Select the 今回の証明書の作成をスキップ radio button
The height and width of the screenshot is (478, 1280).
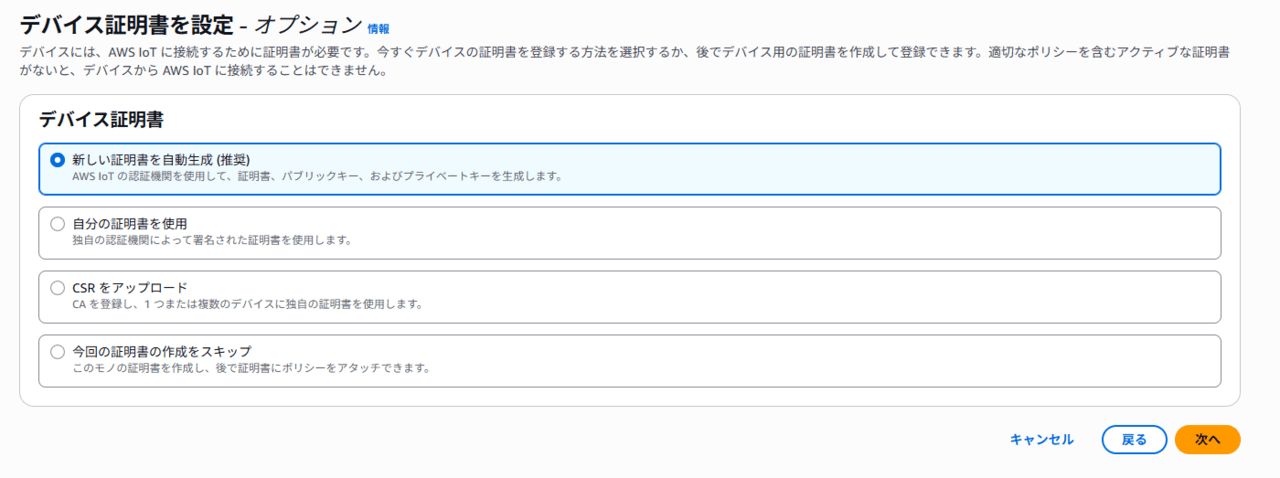(58, 352)
